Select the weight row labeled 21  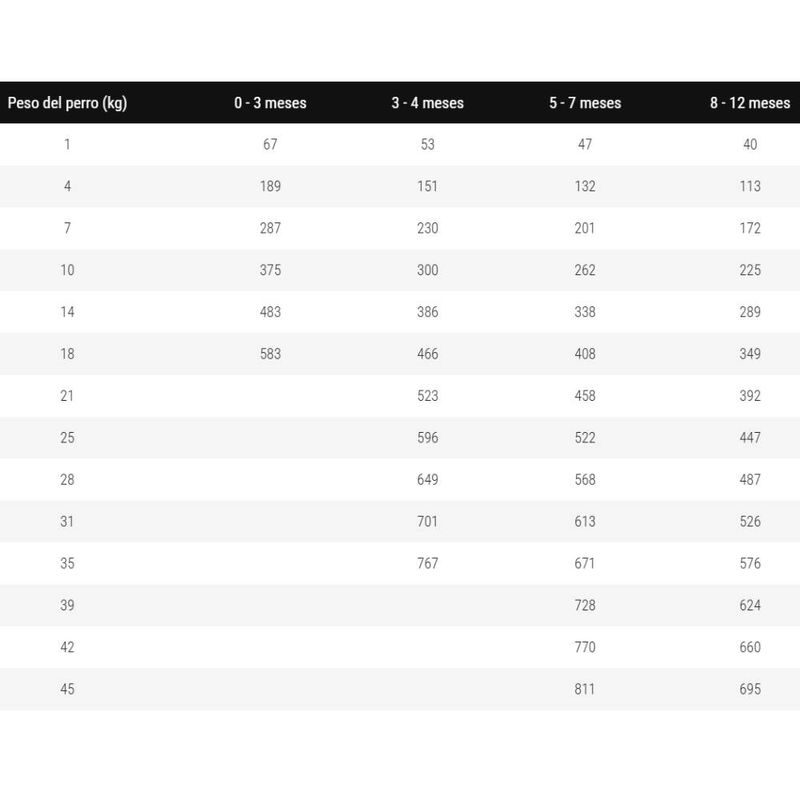click(x=67, y=396)
